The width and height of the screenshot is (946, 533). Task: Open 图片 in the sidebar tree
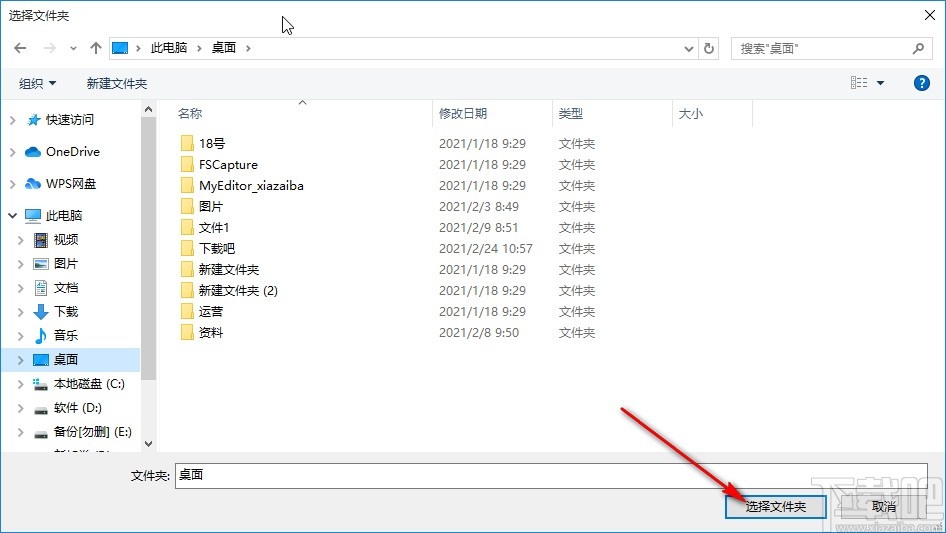(x=65, y=264)
